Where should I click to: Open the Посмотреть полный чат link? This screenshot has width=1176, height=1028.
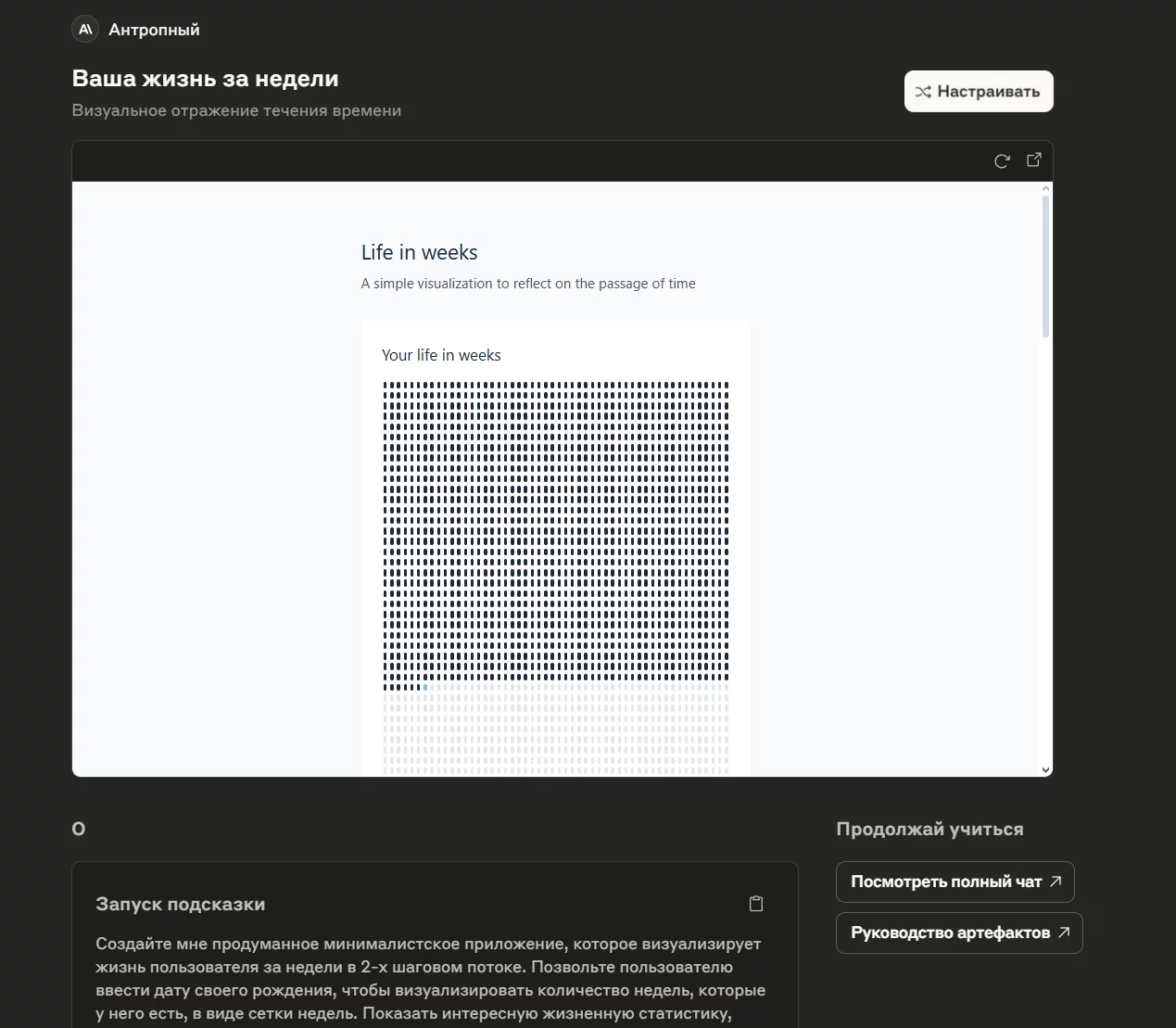[946, 882]
